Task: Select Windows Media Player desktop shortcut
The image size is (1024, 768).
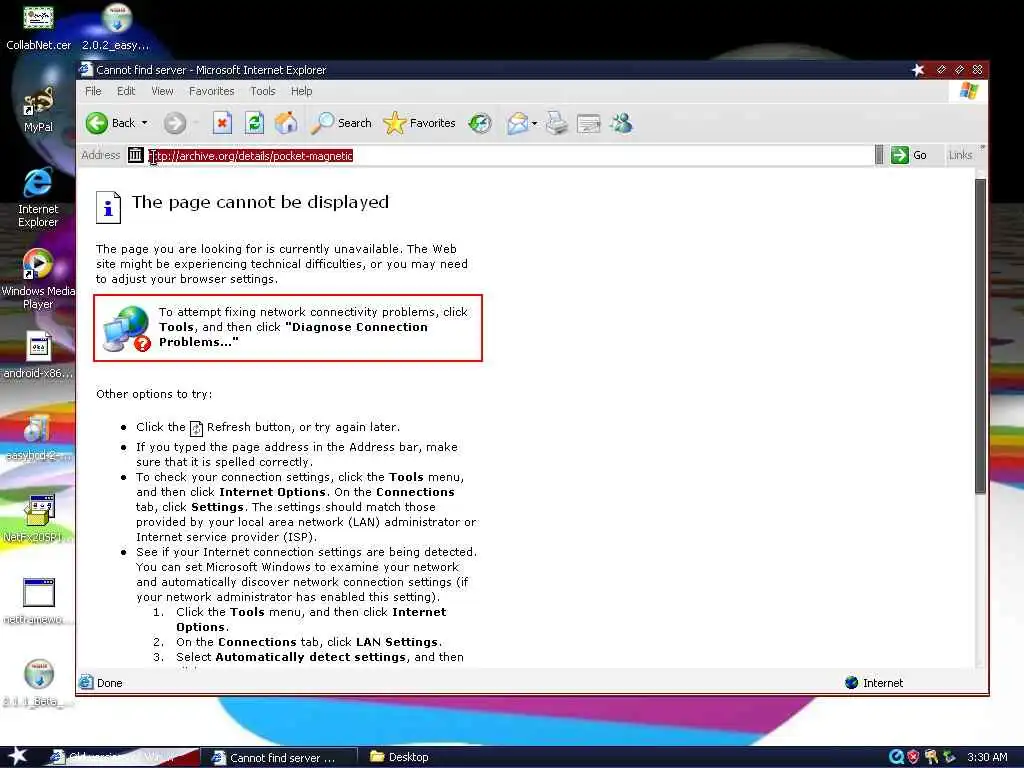Action: click(38, 280)
